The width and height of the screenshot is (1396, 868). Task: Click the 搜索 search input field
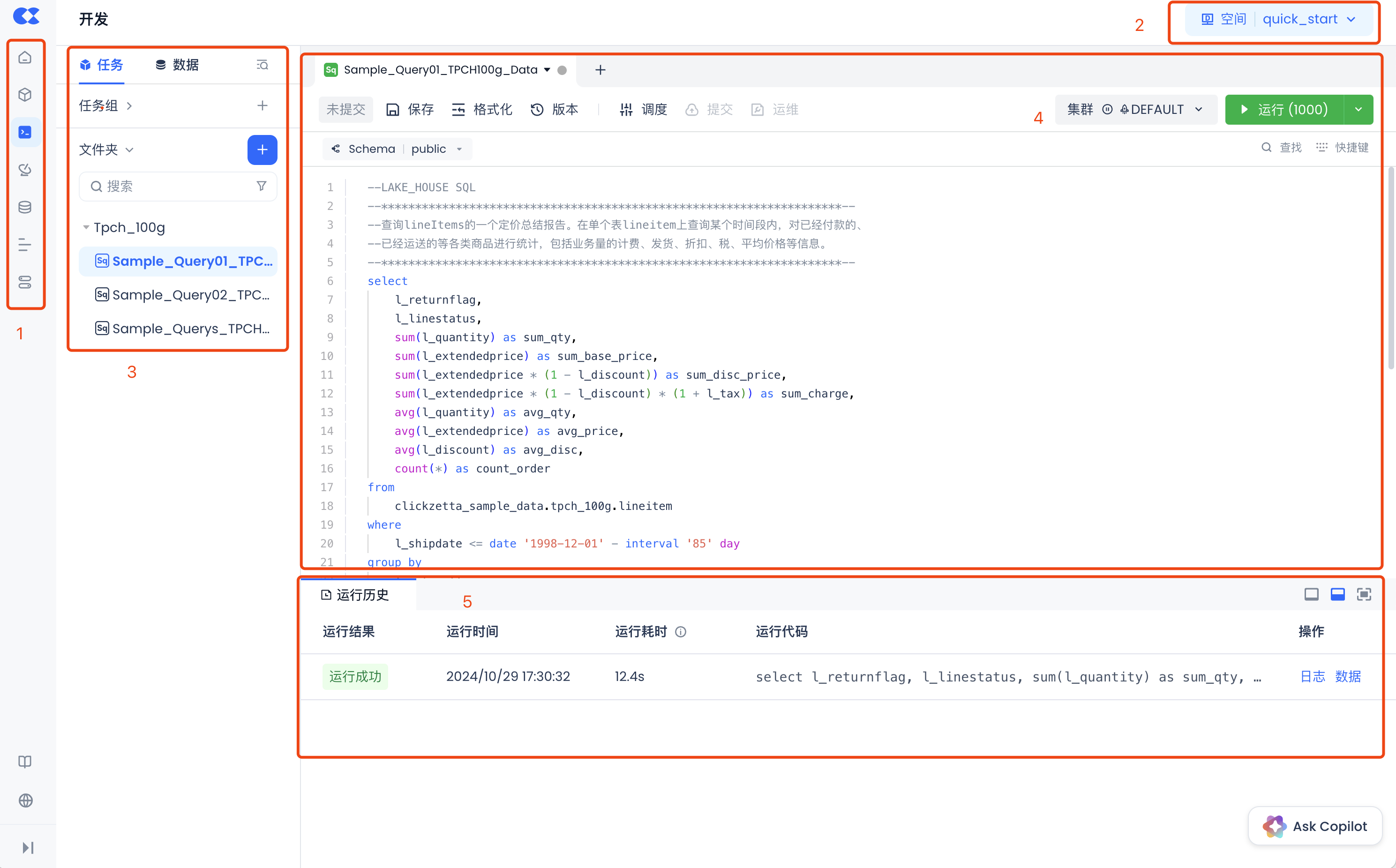click(x=172, y=186)
